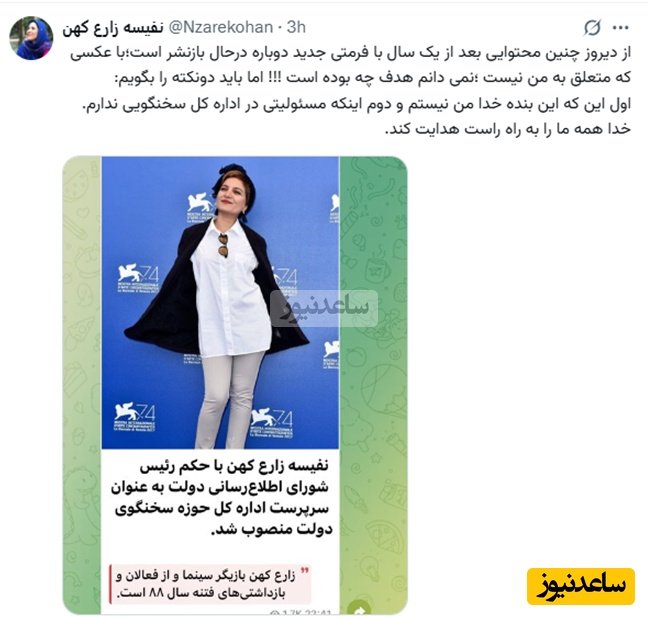Click the yellow ساعدنیوز logo badge

(x=581, y=586)
